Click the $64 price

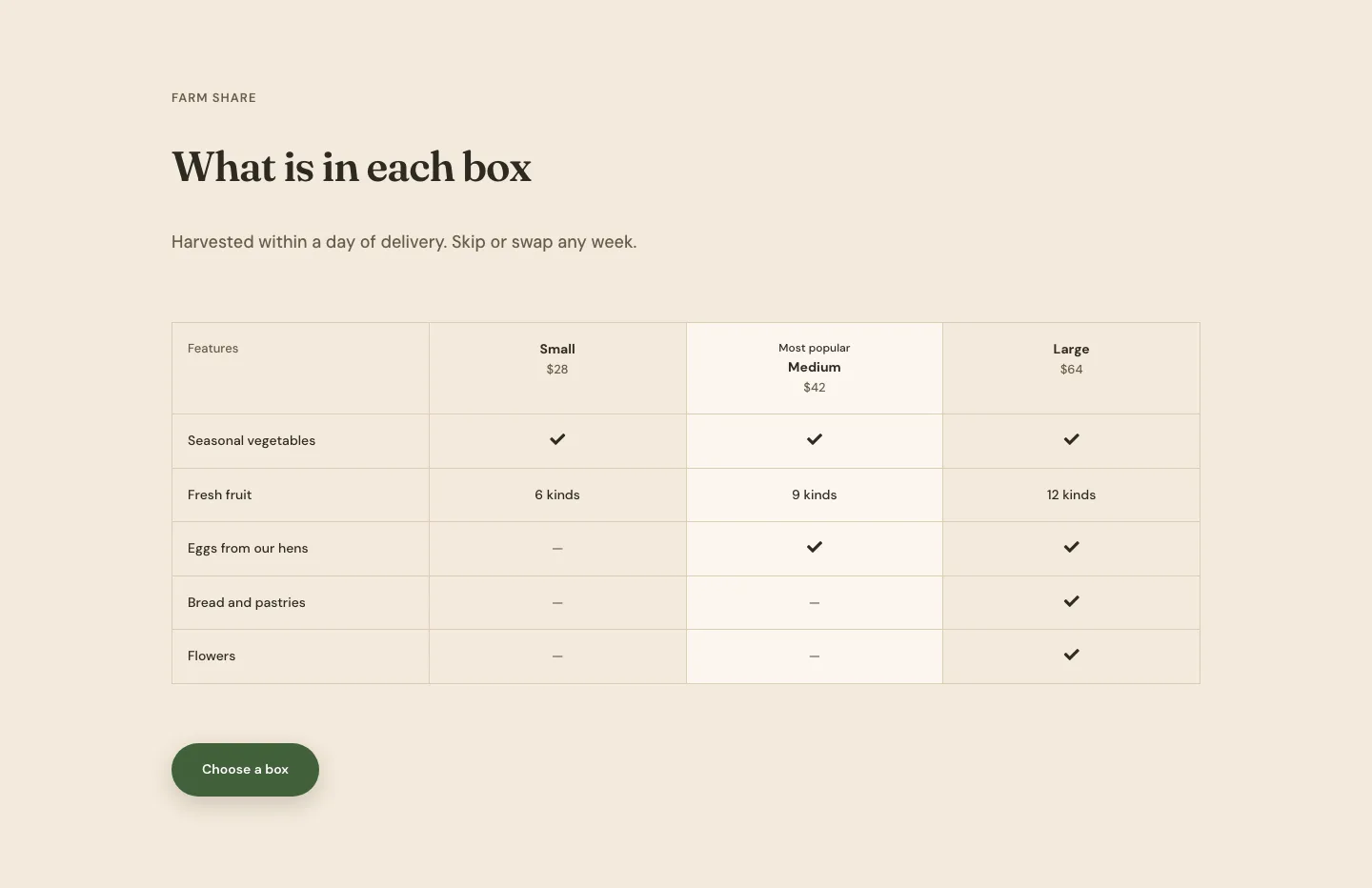tap(1071, 369)
